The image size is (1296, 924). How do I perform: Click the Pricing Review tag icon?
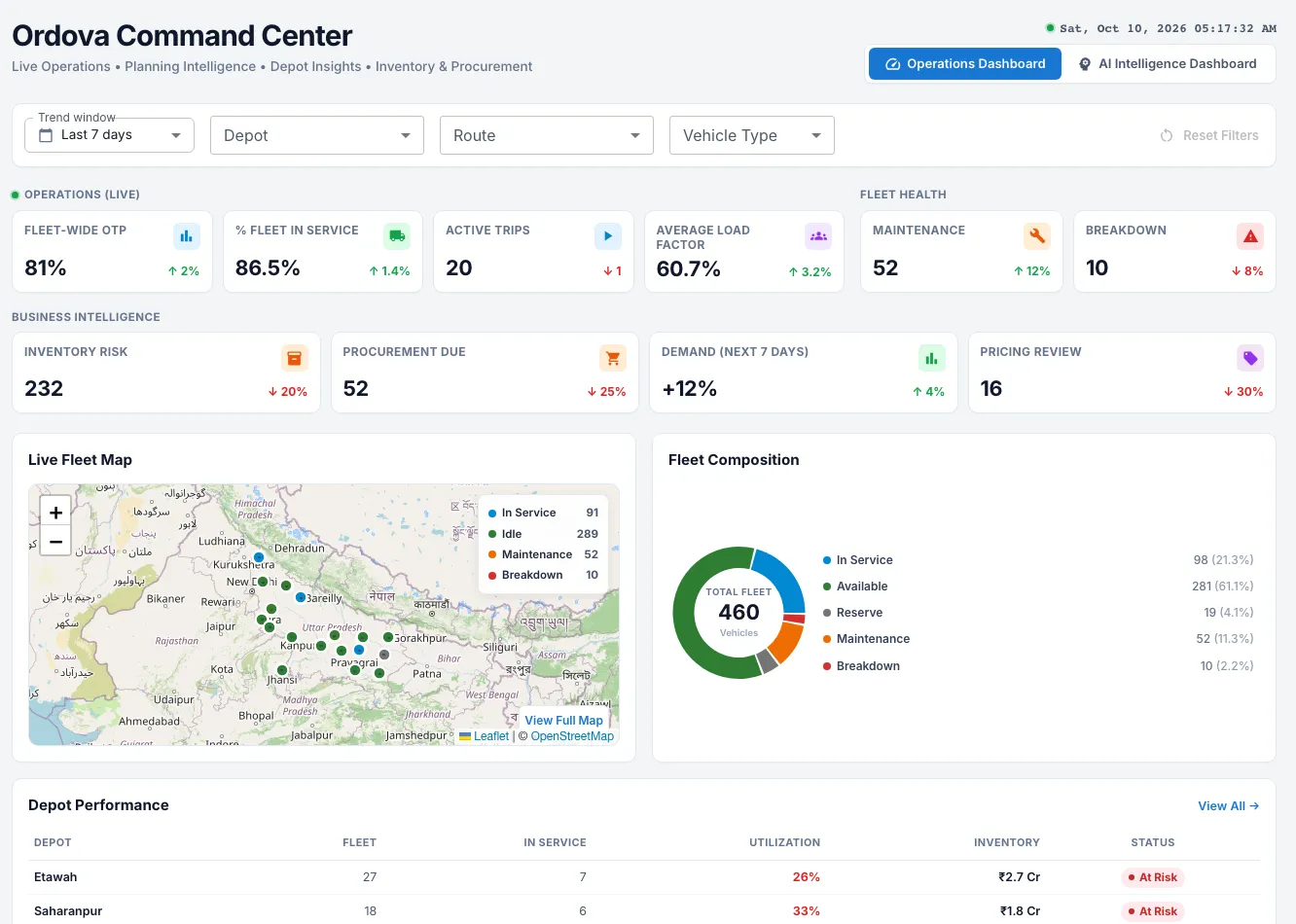click(1250, 358)
